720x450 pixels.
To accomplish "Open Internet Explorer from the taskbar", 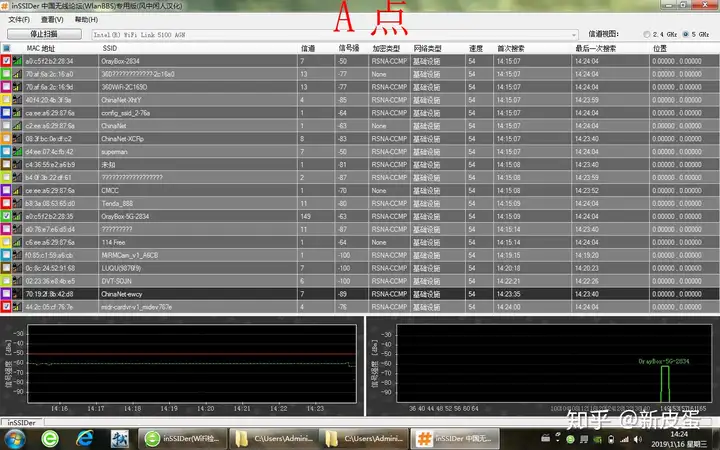I will click(x=84, y=439).
